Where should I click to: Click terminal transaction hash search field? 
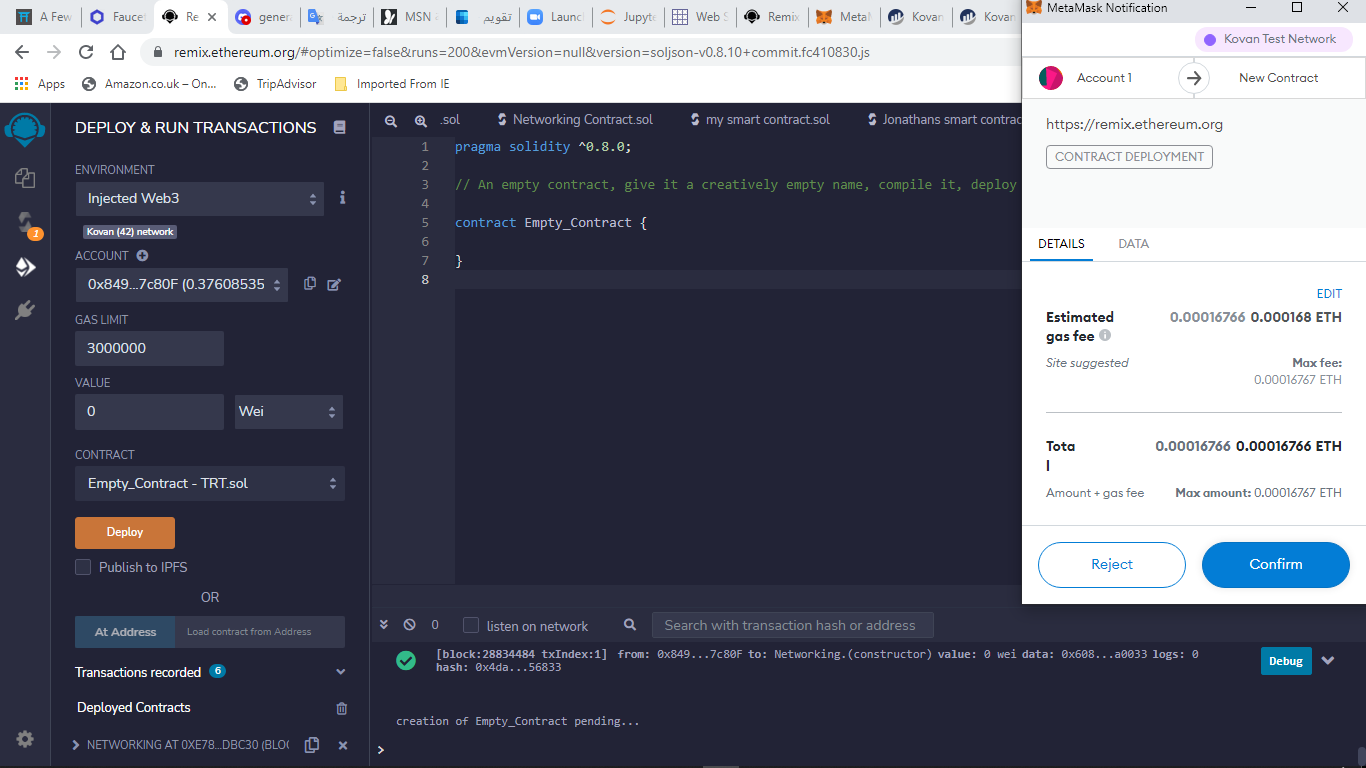point(792,625)
